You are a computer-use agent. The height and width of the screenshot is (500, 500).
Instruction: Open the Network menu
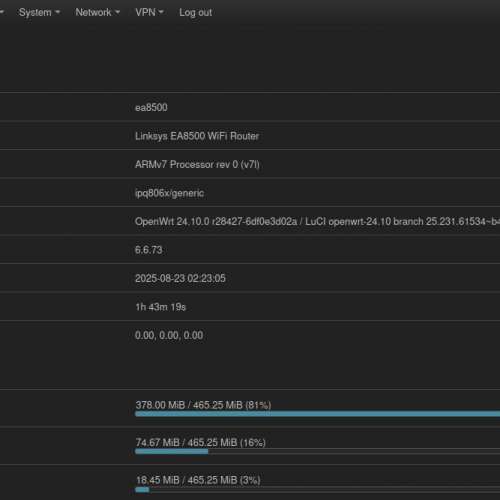coord(97,12)
